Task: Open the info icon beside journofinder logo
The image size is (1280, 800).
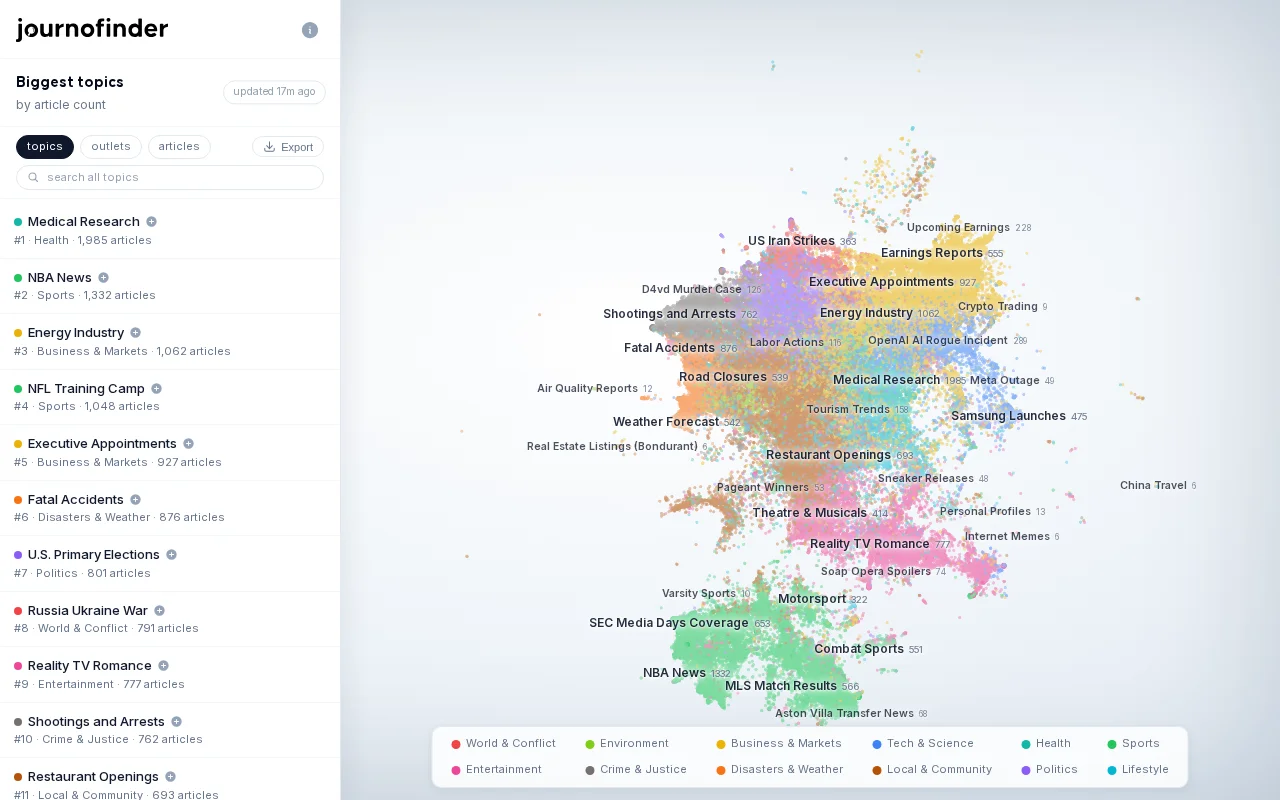Action: 310,30
